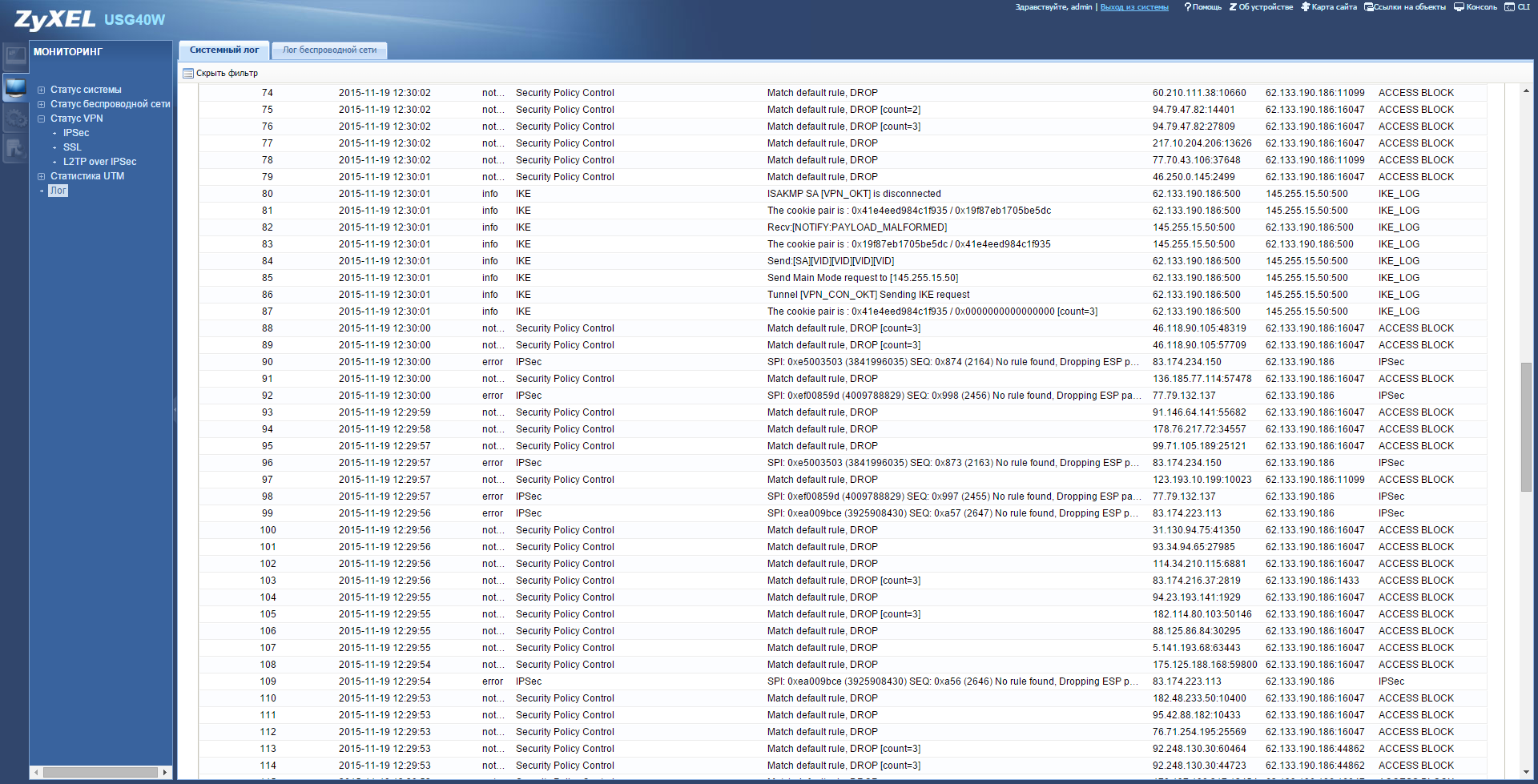Click Выход из системы logout link
The width and height of the screenshot is (1538, 784).
(1133, 7)
